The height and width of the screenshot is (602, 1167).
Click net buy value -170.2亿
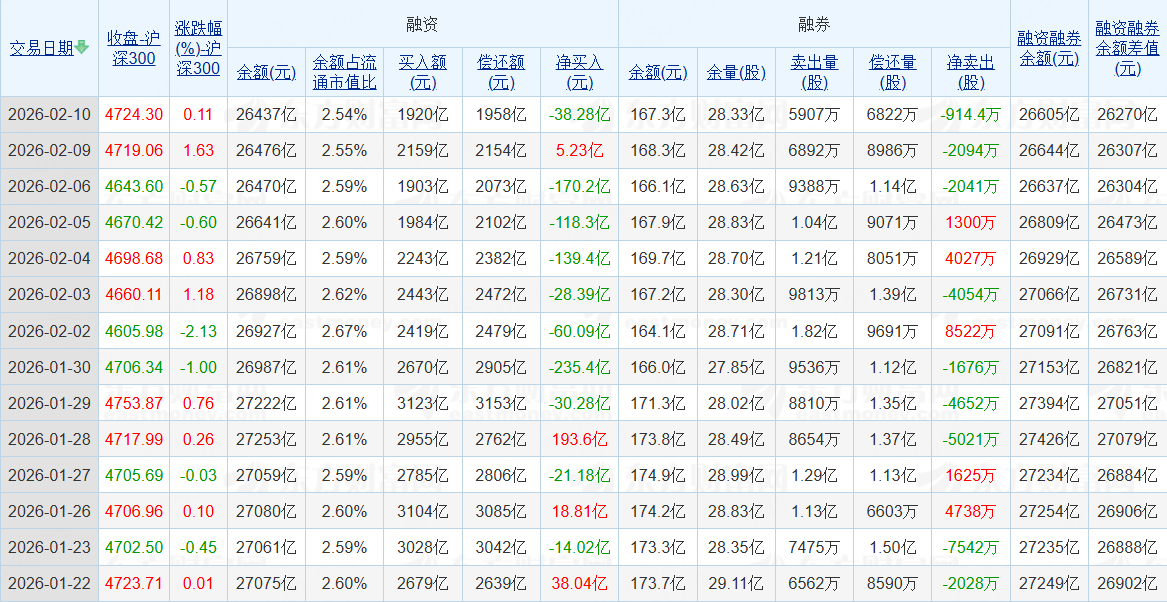[579, 187]
